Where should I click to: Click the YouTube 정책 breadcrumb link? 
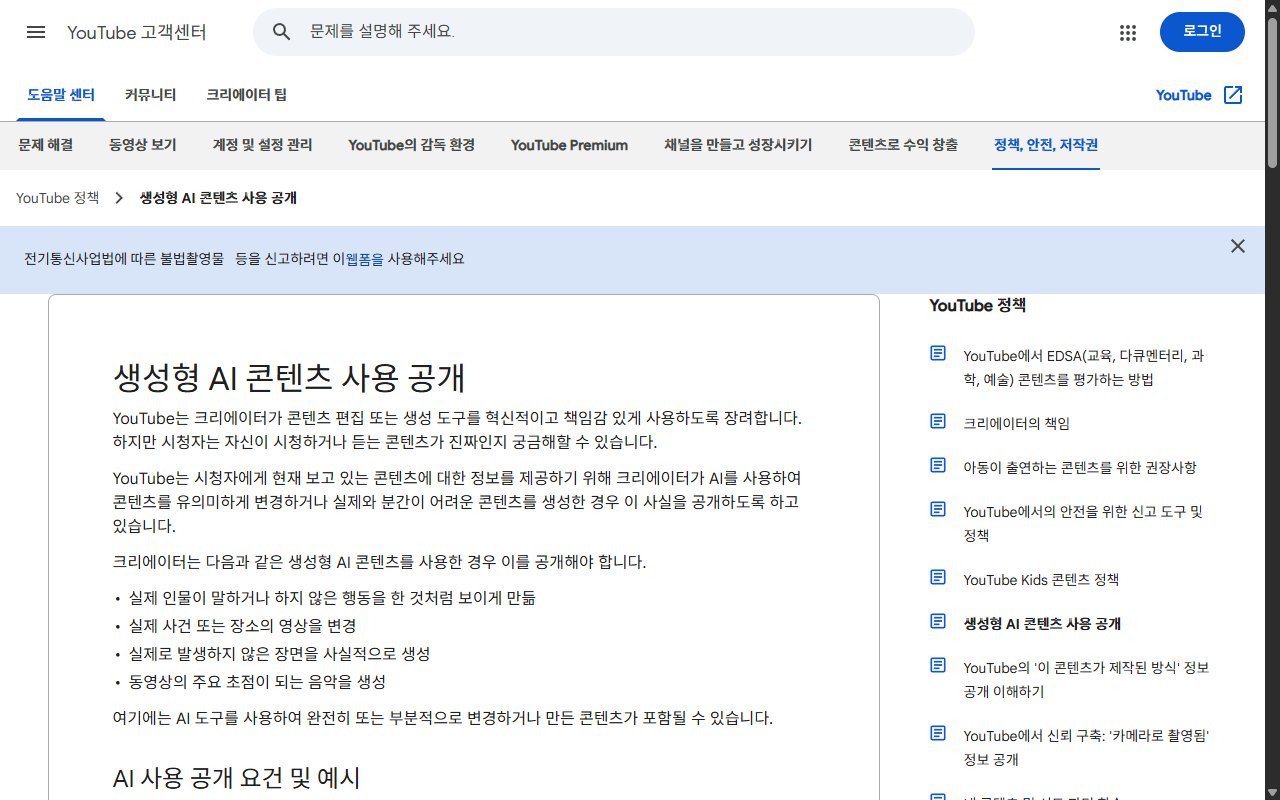(58, 198)
